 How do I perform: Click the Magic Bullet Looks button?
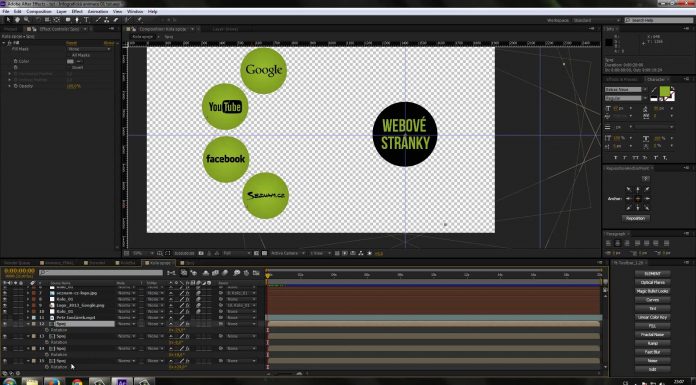(x=652, y=291)
